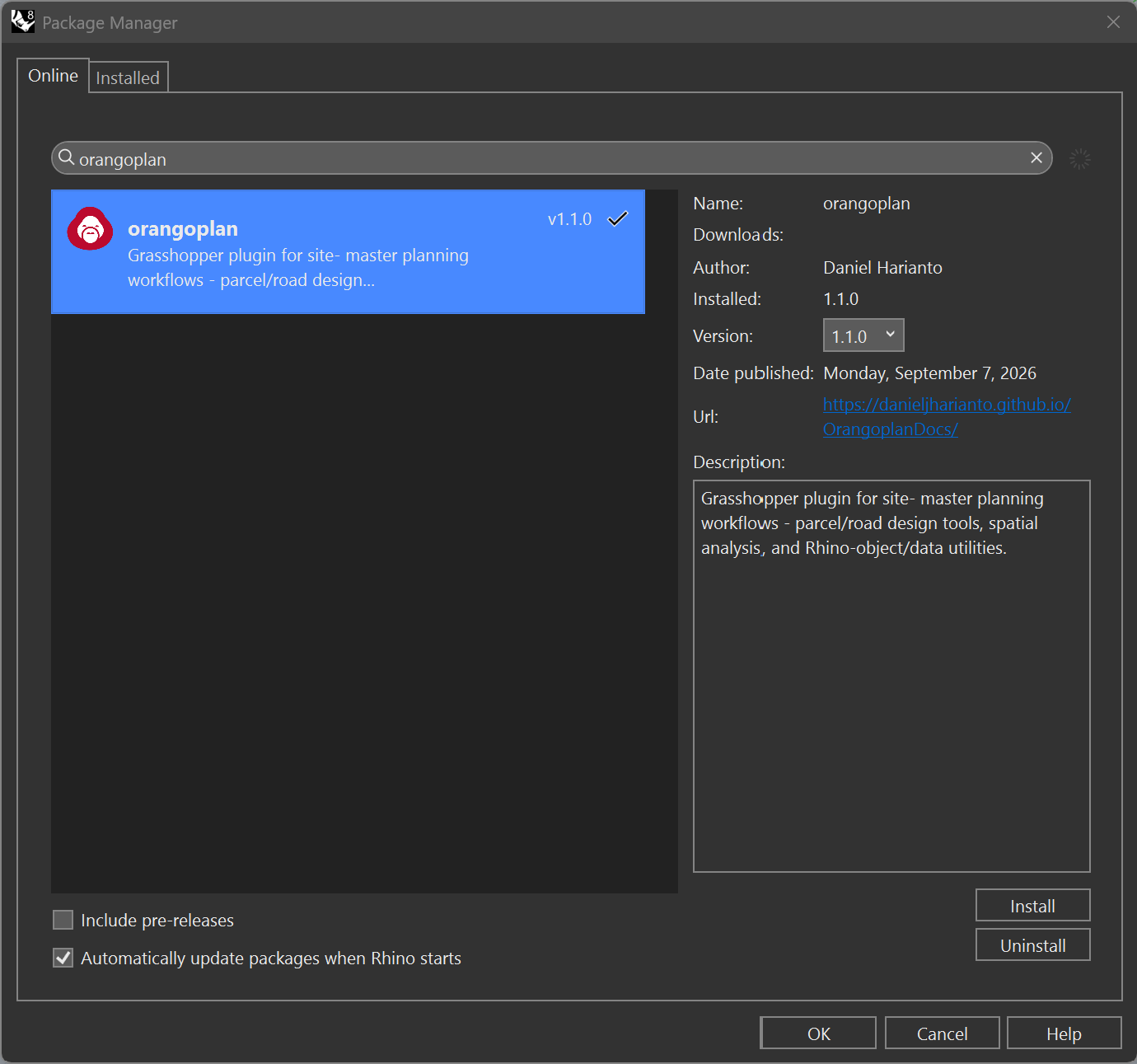Click the package description text box
Image resolution: width=1137 pixels, height=1064 pixels.
(891, 676)
